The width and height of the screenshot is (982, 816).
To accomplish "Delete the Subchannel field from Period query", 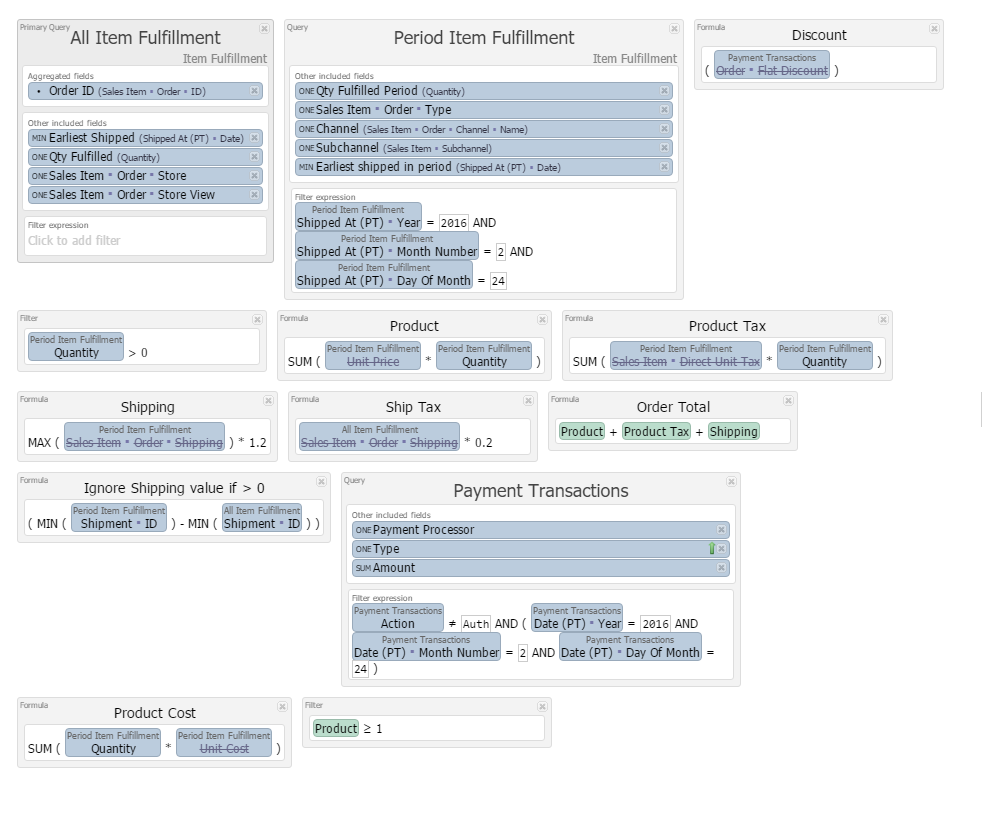I will coord(664,148).
